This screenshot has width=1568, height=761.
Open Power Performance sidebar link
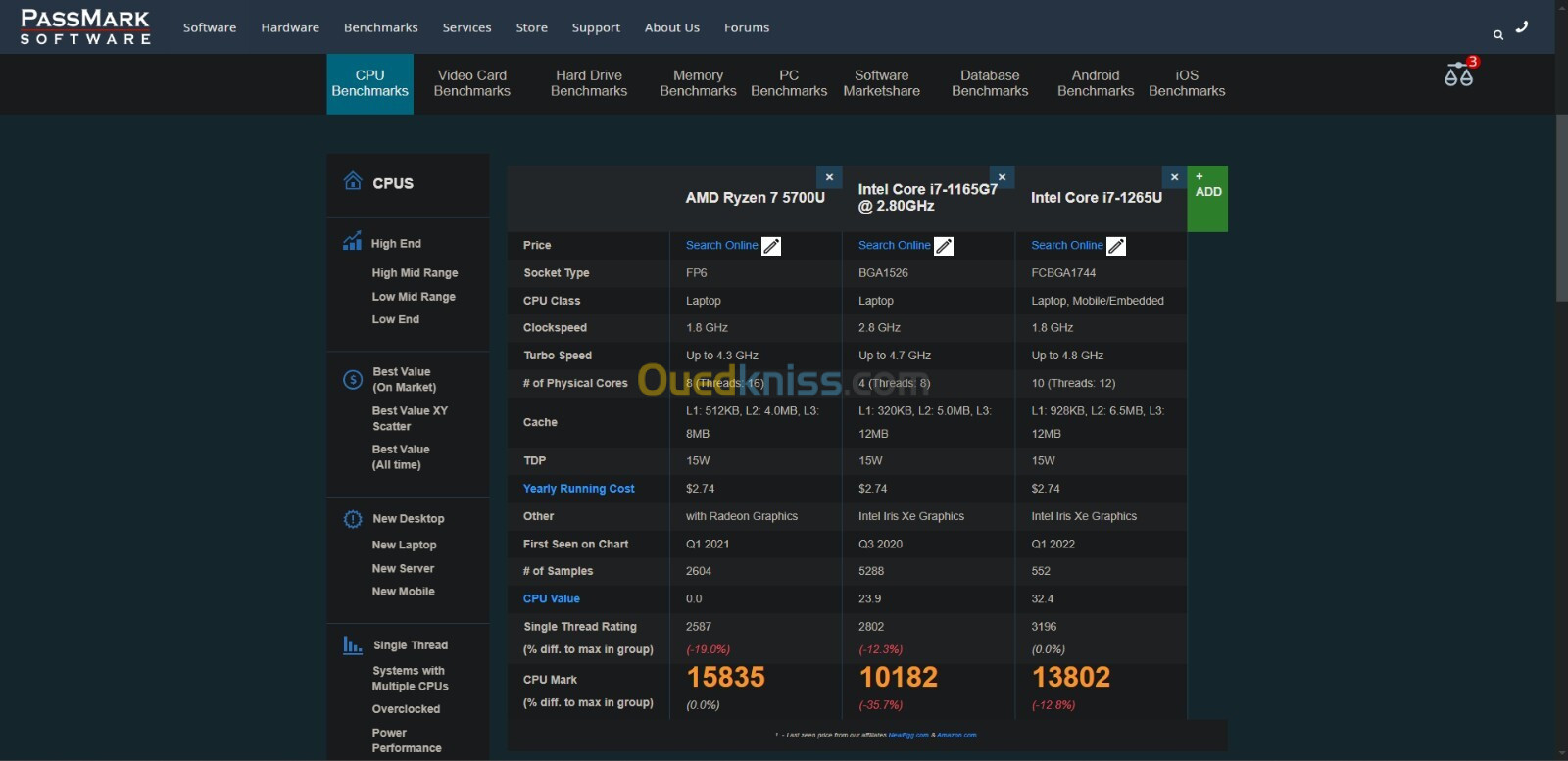click(407, 740)
